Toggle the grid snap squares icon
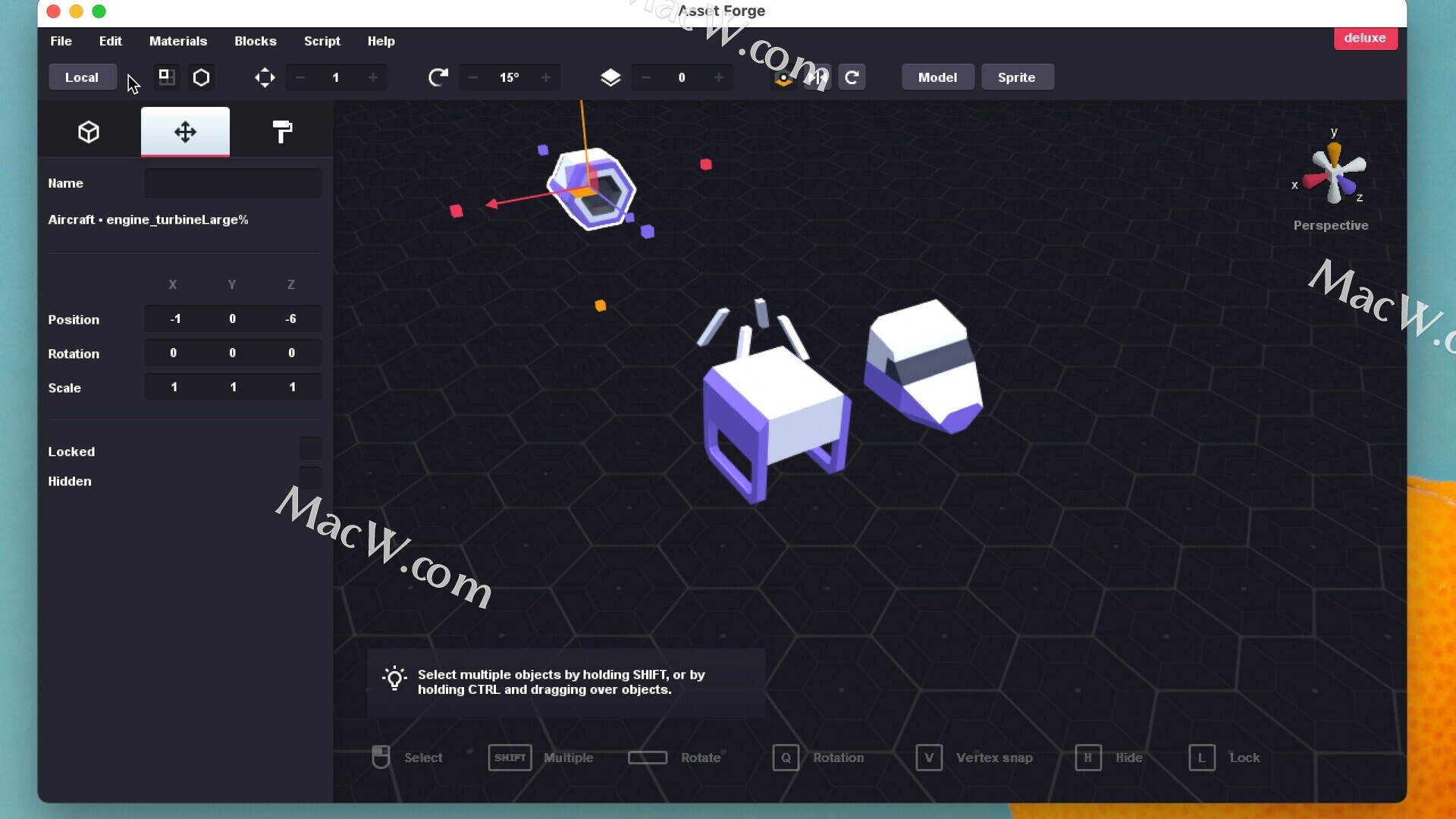This screenshot has width=1456, height=819. [x=166, y=77]
